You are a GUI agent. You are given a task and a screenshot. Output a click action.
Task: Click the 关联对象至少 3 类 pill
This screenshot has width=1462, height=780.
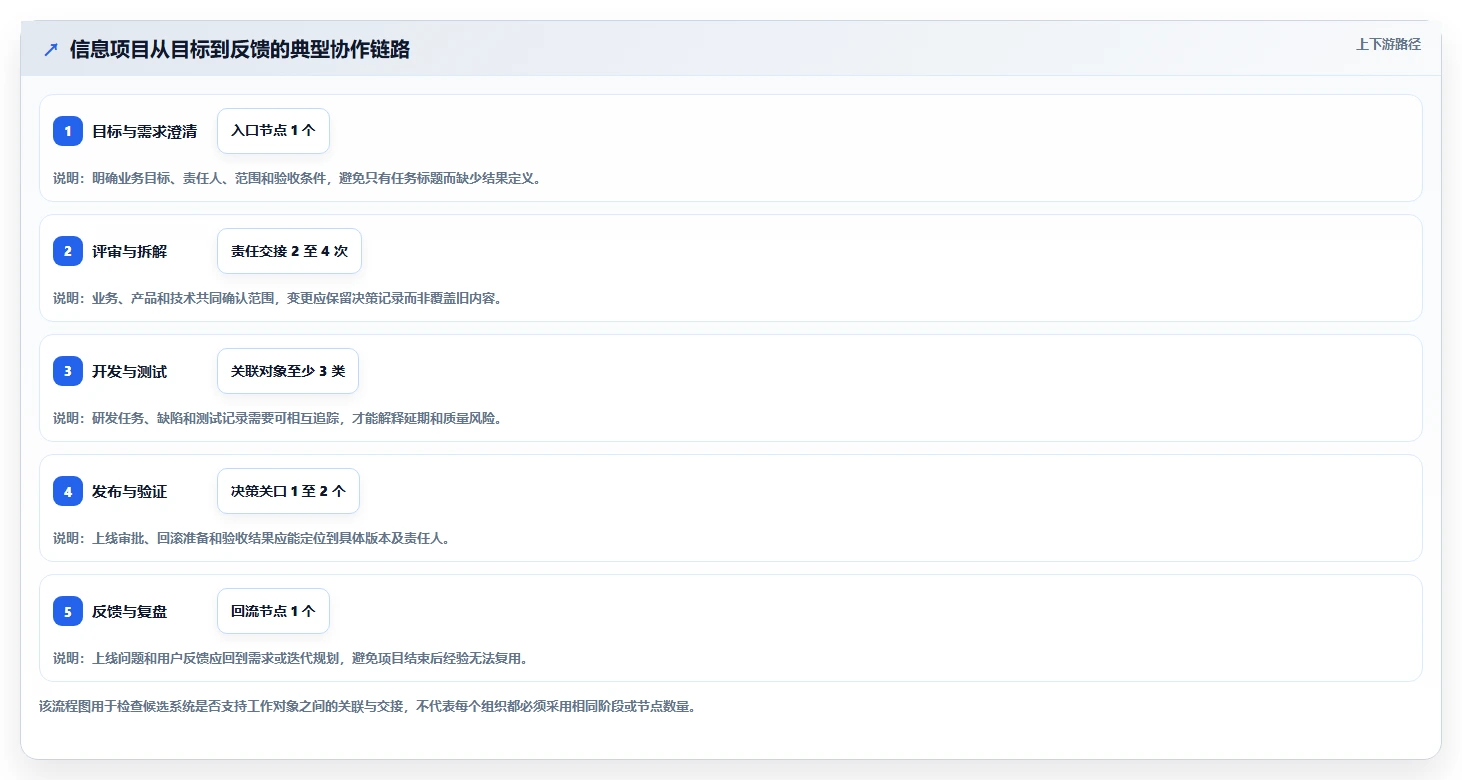[x=288, y=371]
